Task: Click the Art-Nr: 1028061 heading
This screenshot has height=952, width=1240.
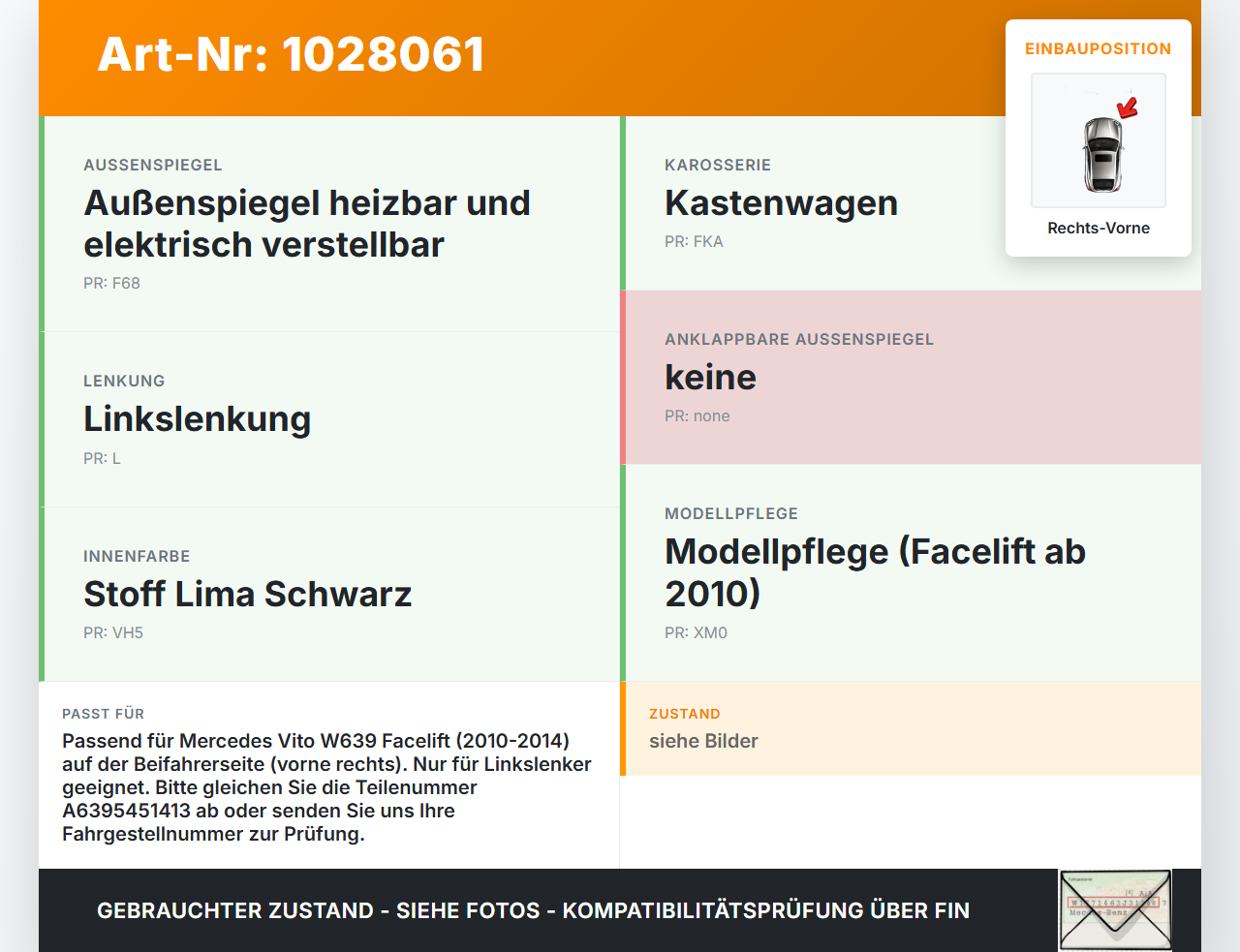Action: 291,54
